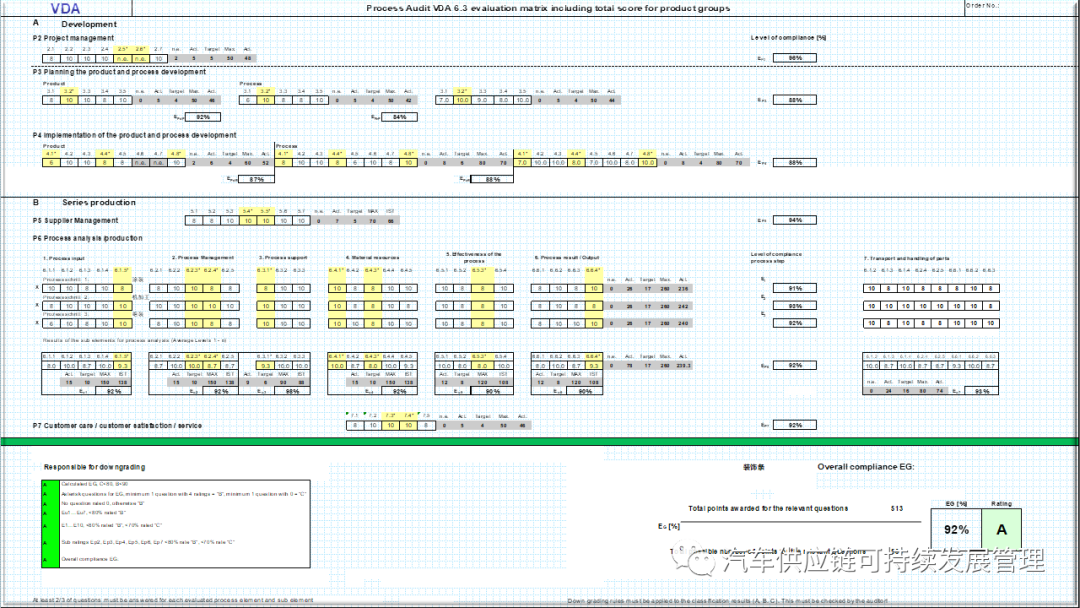Screen dimensions: 1080x608
Task: Select P3 Product 3.2* yellow score cell
Action: (x=69, y=101)
